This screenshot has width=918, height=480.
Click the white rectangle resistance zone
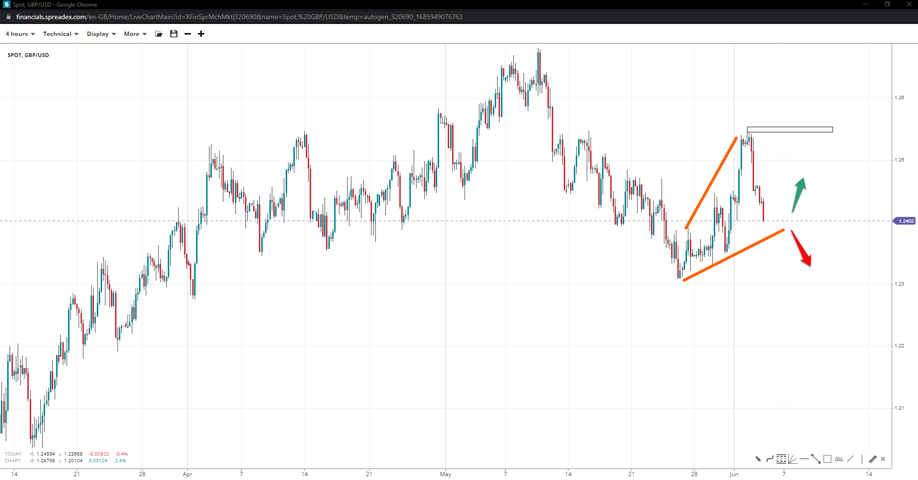pyautogui.click(x=789, y=129)
